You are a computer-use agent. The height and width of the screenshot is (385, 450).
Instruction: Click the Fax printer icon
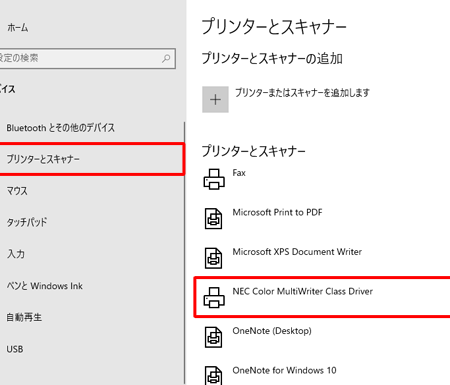[x=214, y=179]
